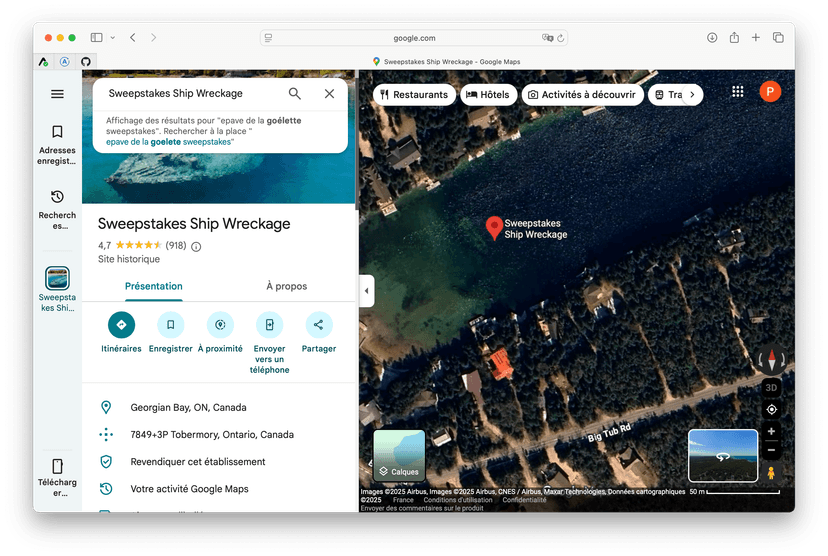Click the location target button on map

click(771, 409)
